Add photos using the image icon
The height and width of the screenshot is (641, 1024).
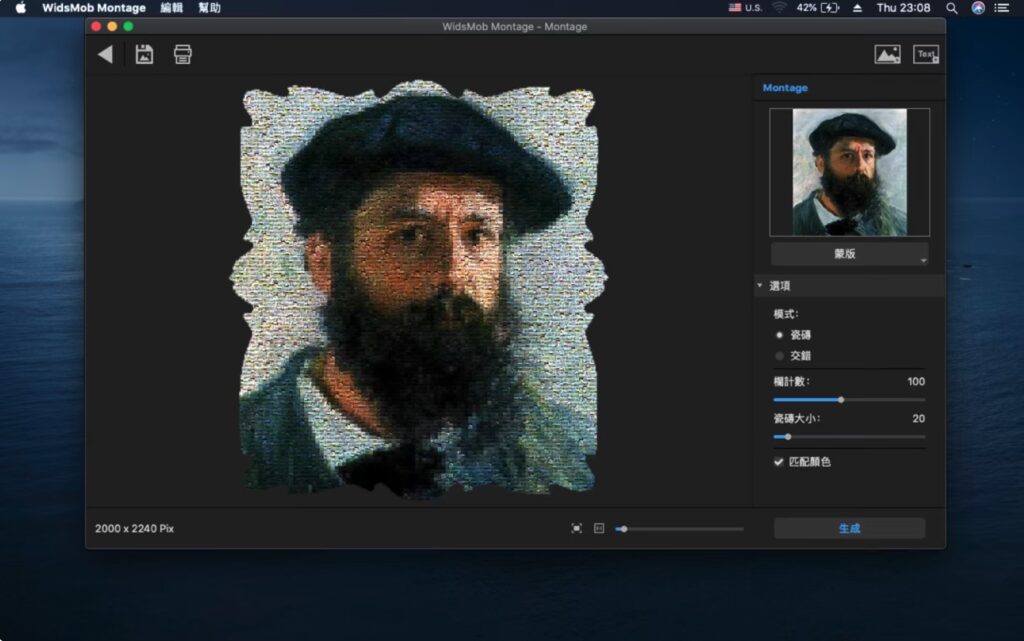(x=888, y=54)
